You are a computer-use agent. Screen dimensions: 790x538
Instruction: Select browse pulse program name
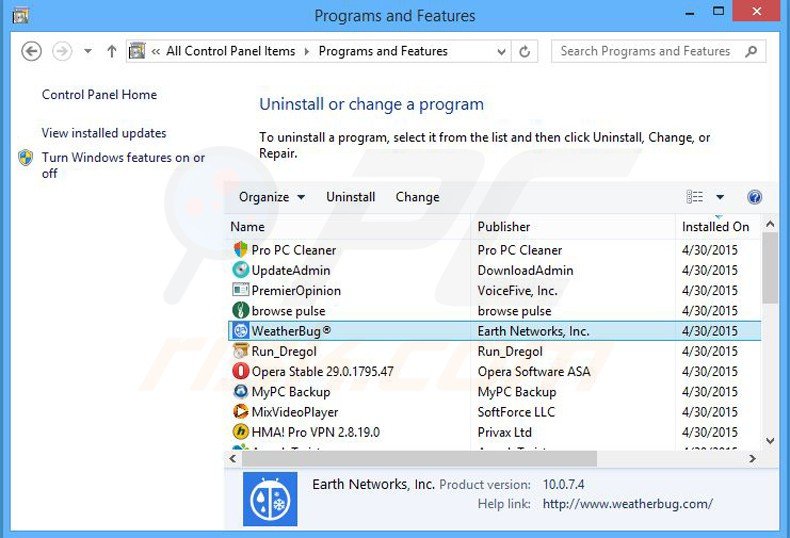coord(288,311)
